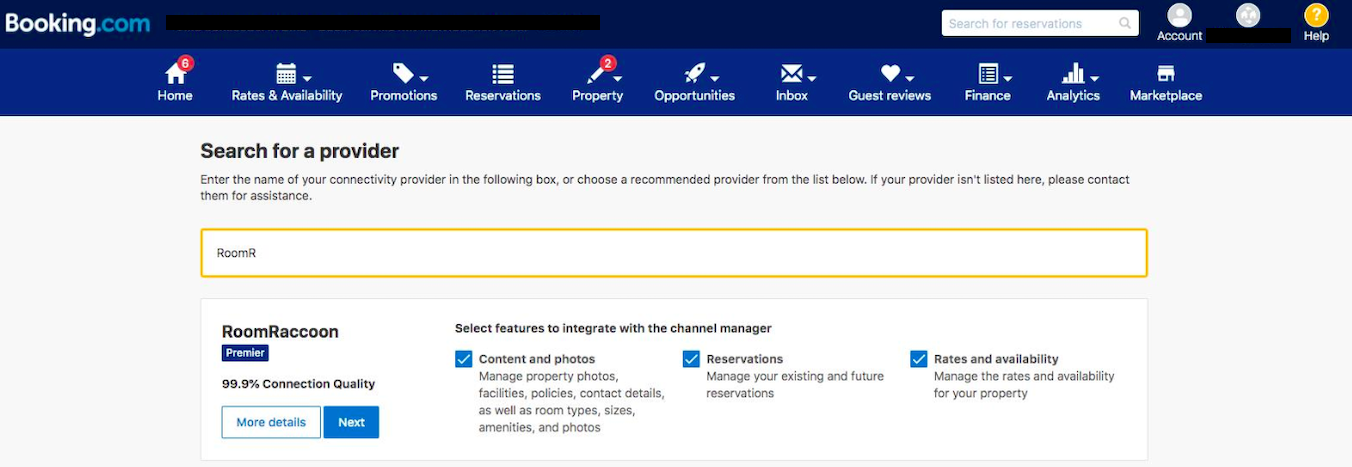Image resolution: width=1352 pixels, height=467 pixels.
Task: Click the Search for a provider heading
Action: pyautogui.click(x=300, y=151)
